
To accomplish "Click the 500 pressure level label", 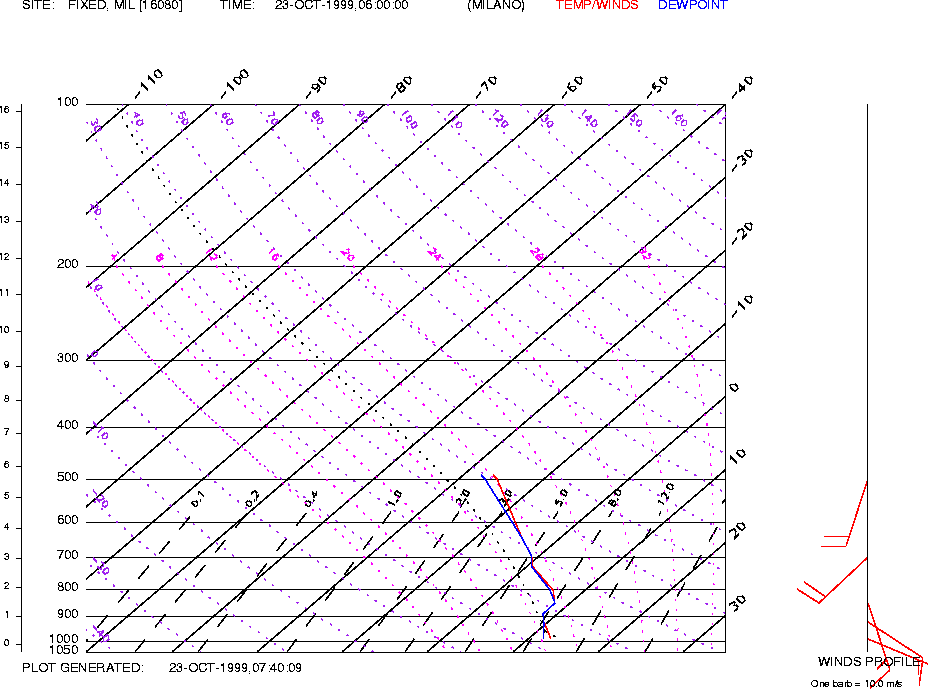I will click(x=67, y=478).
